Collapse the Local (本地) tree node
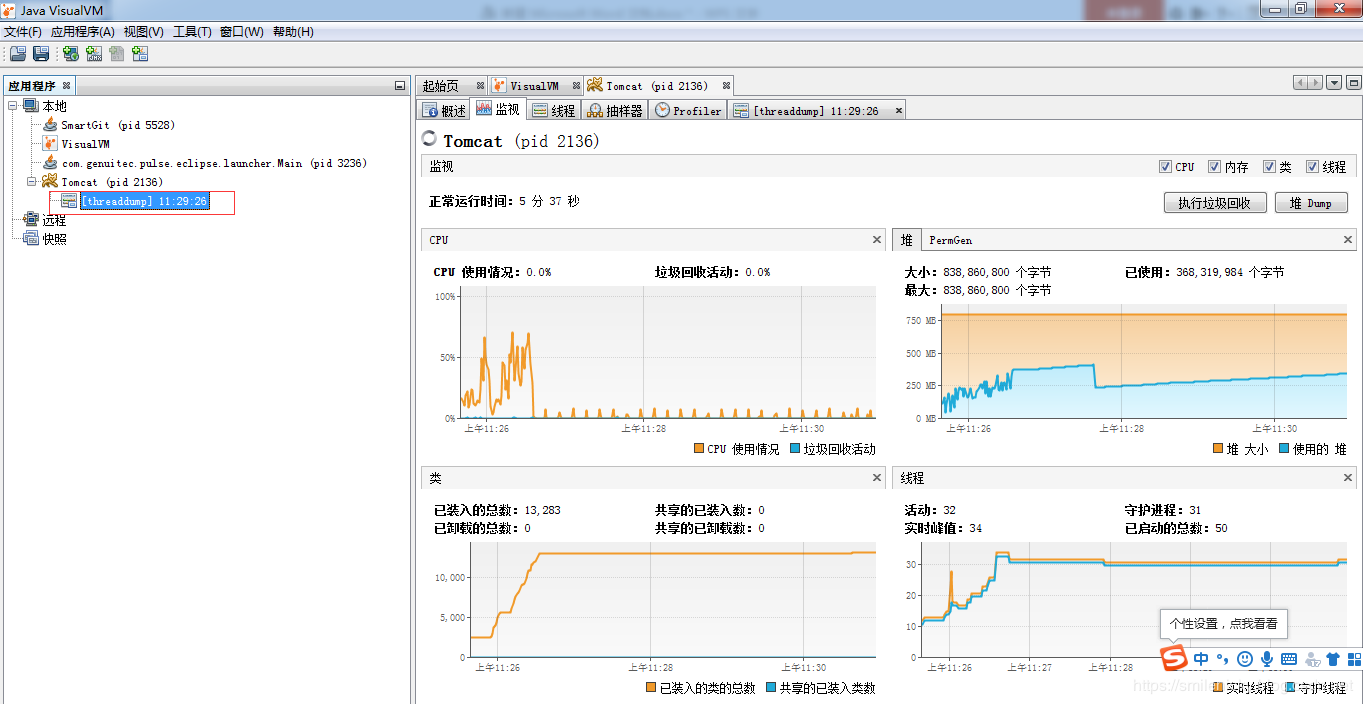 [x=13, y=106]
